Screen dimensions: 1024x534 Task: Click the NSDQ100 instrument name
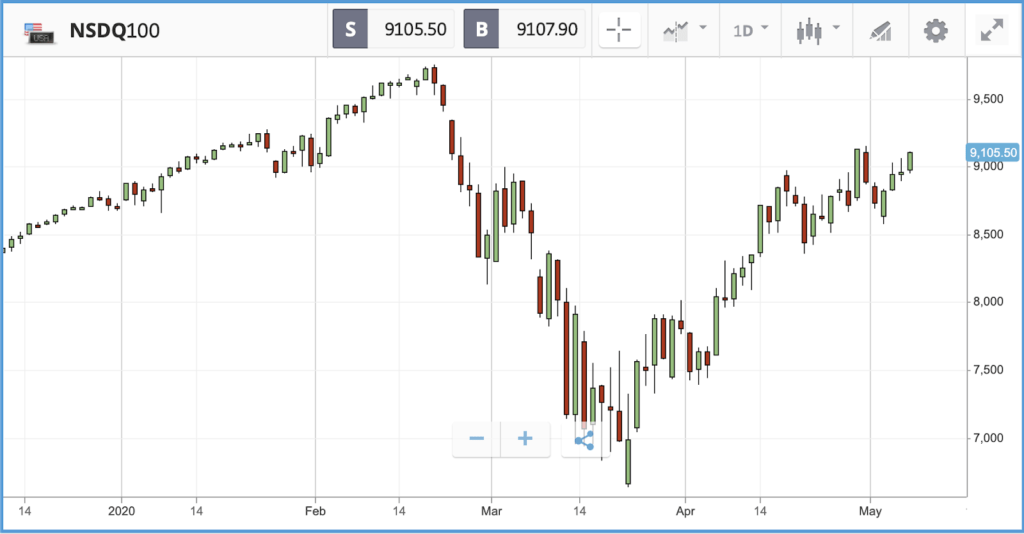click(114, 31)
